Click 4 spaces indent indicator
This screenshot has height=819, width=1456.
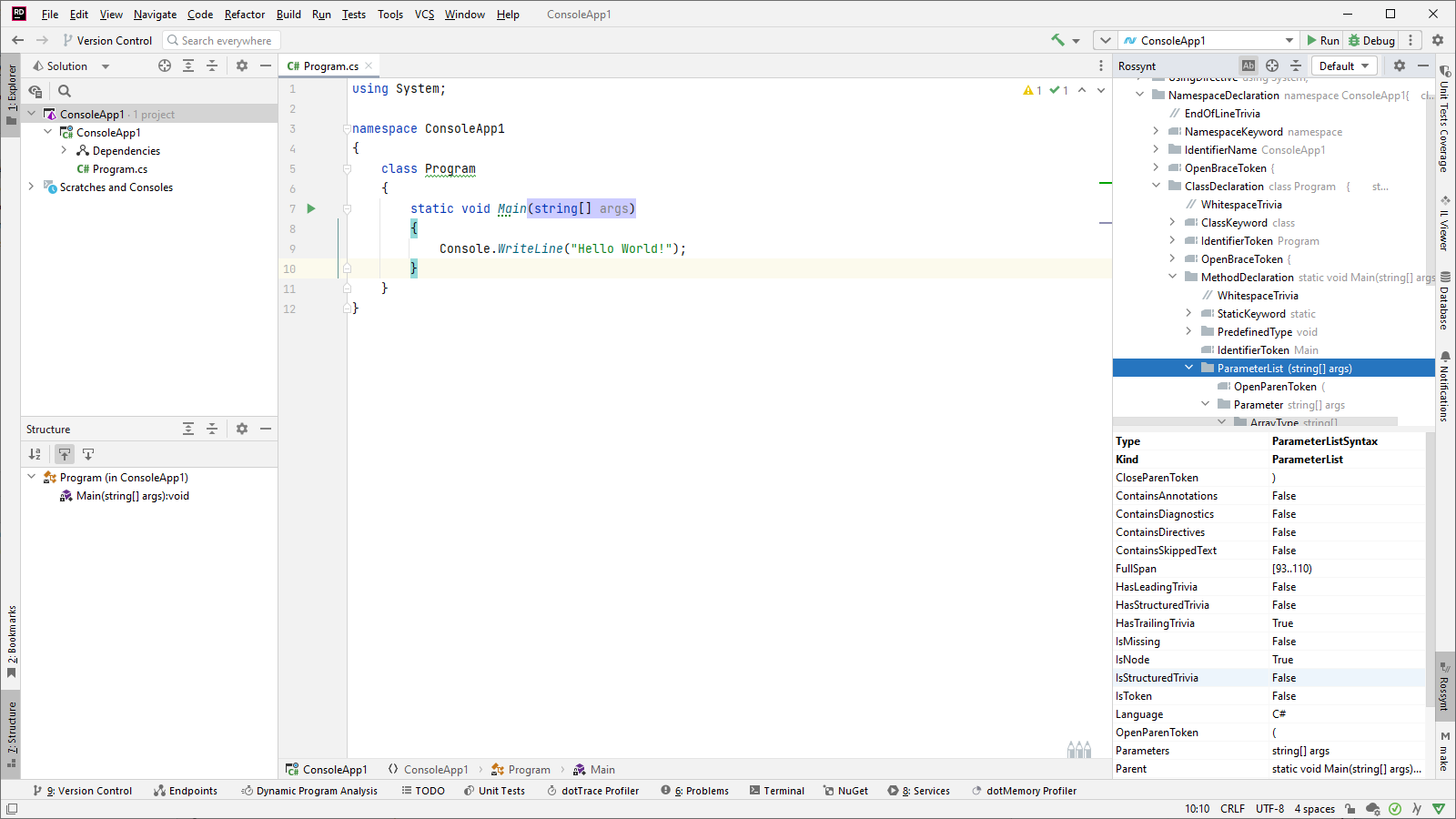click(x=1315, y=809)
